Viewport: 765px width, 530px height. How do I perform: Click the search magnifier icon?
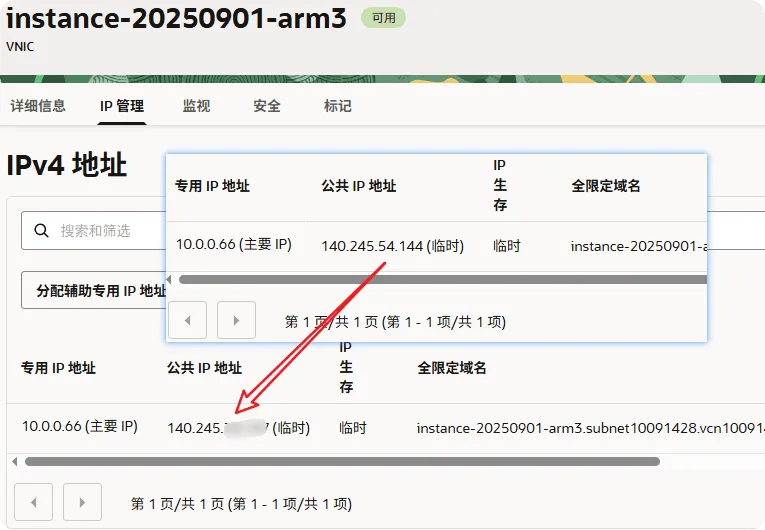point(41,230)
